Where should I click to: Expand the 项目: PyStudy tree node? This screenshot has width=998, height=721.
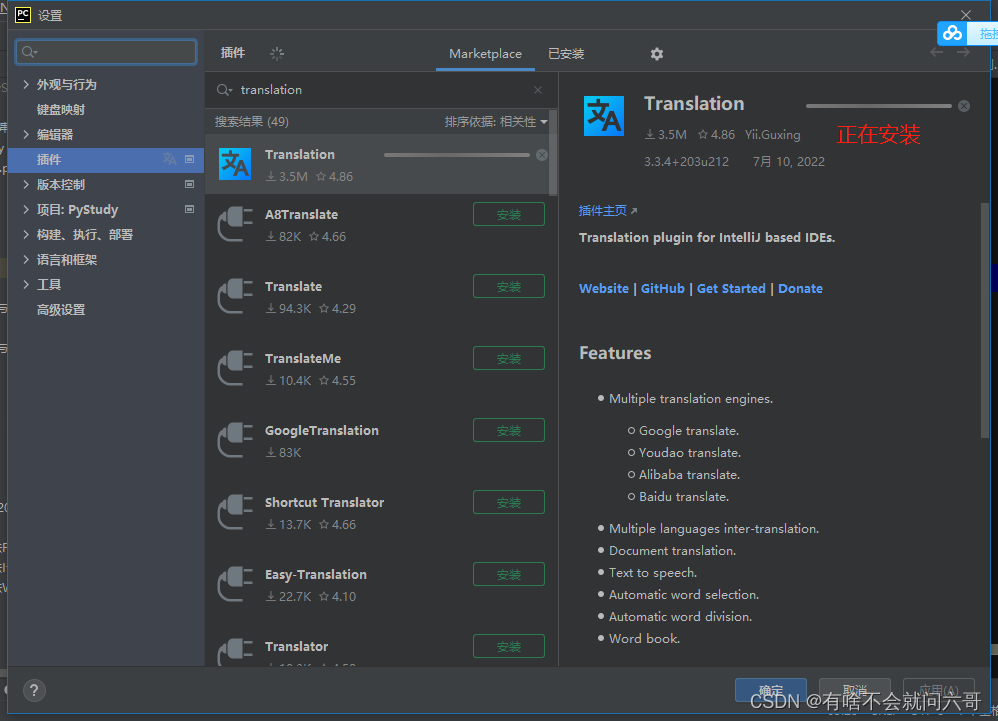(26, 209)
